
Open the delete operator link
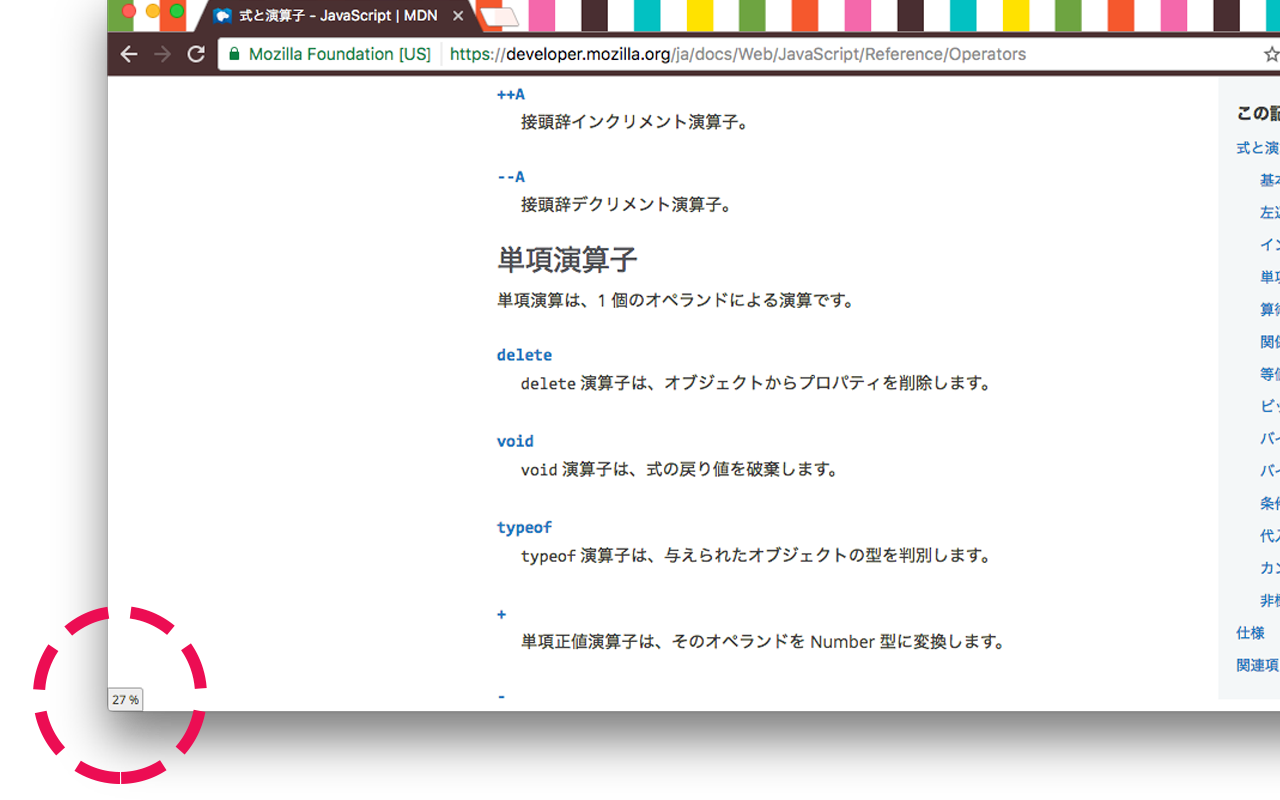point(524,355)
